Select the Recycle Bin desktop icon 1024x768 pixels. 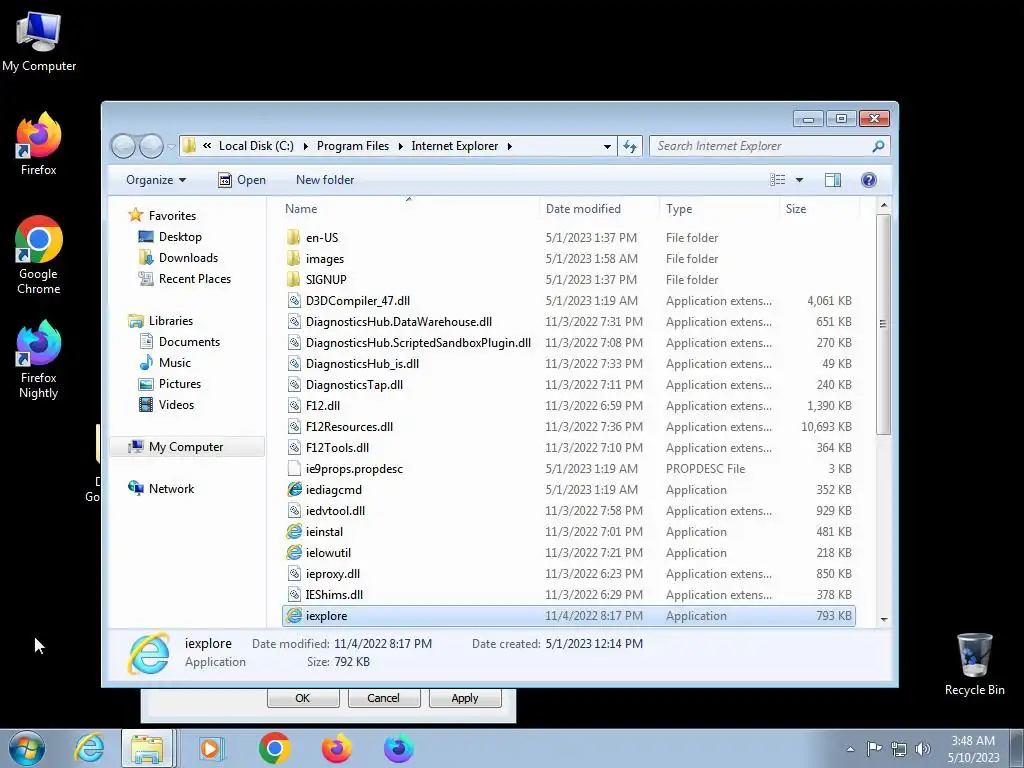click(974, 655)
